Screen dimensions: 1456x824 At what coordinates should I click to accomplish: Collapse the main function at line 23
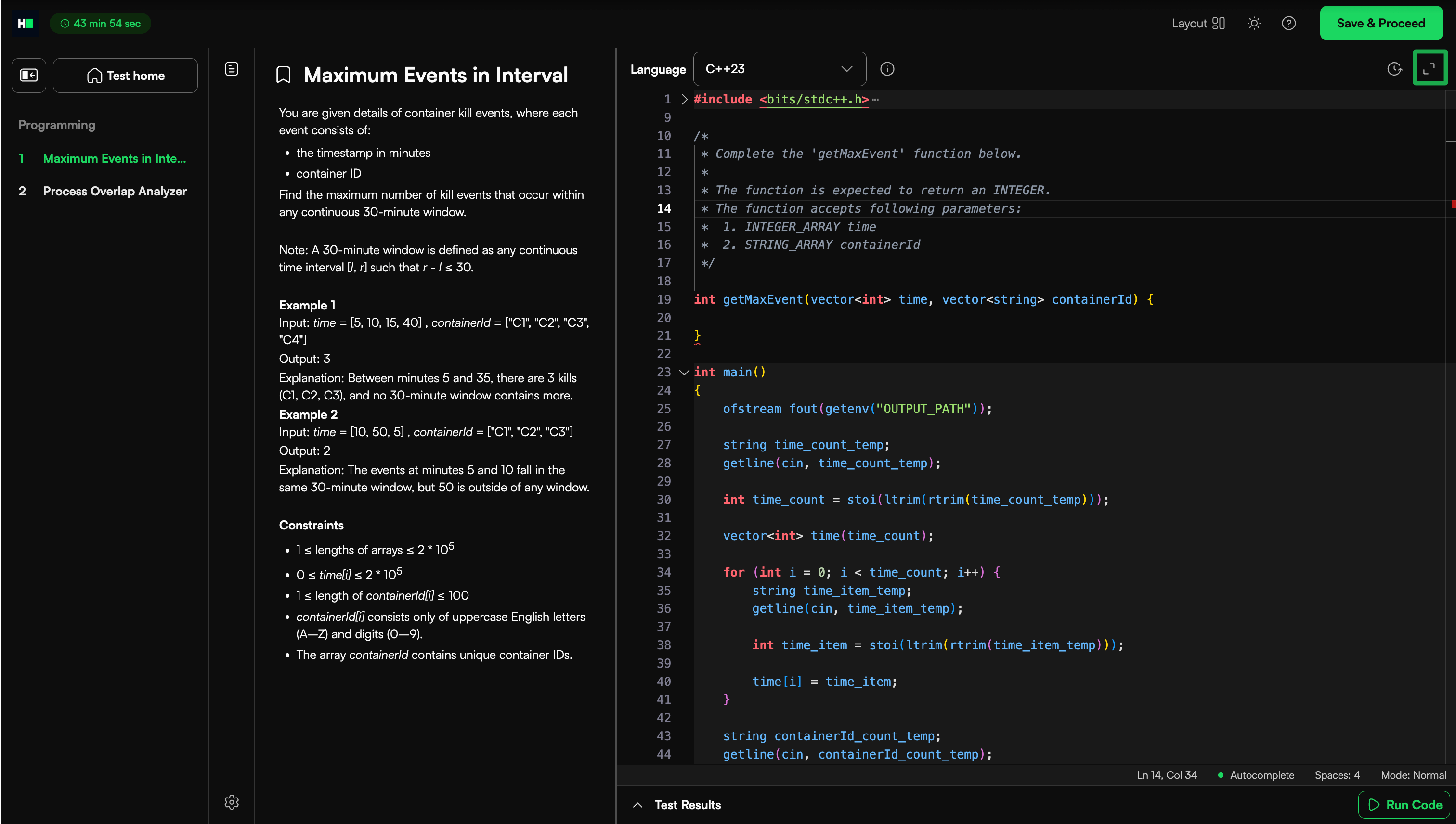pos(684,373)
